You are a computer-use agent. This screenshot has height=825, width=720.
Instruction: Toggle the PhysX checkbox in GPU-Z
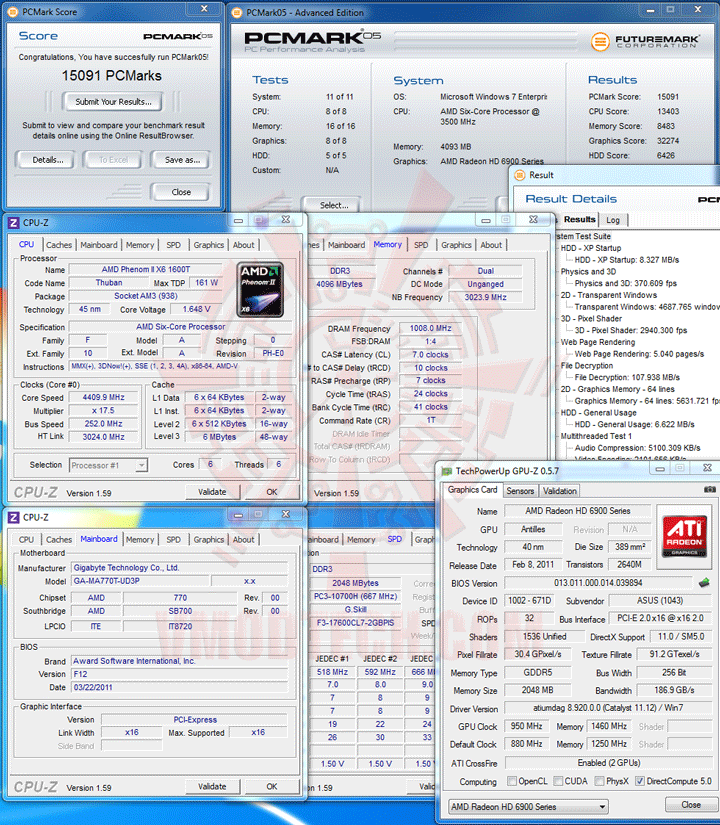point(599,781)
